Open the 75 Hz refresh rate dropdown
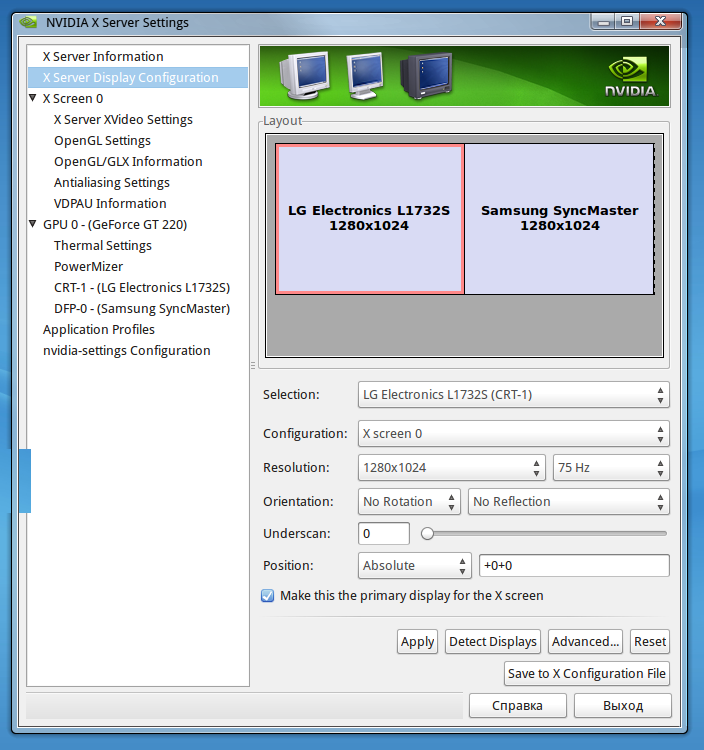 coord(611,467)
